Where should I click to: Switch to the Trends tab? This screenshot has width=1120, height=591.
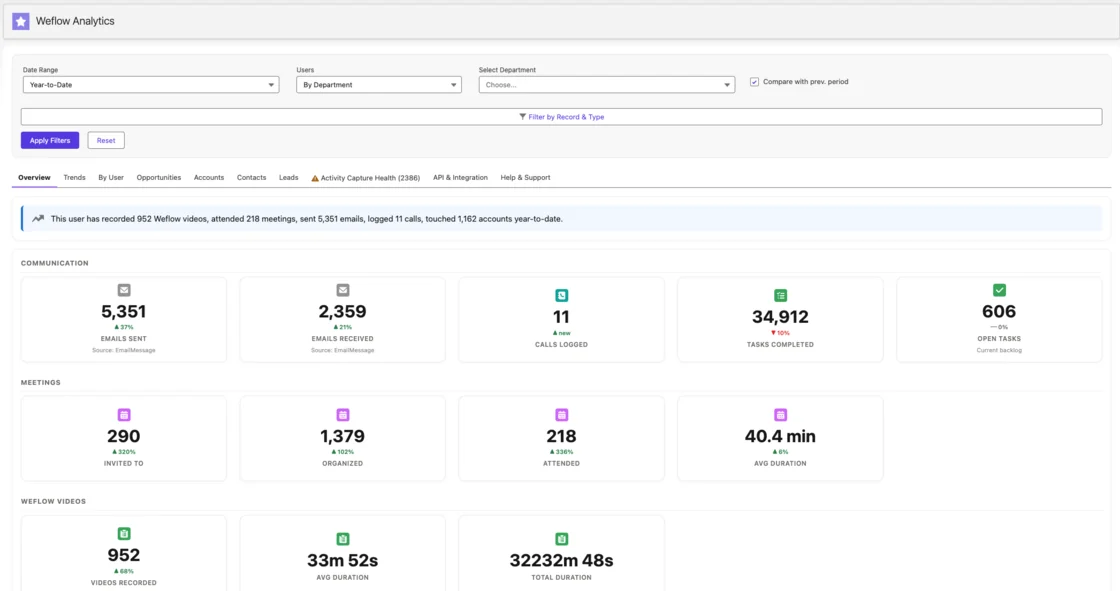(74, 177)
